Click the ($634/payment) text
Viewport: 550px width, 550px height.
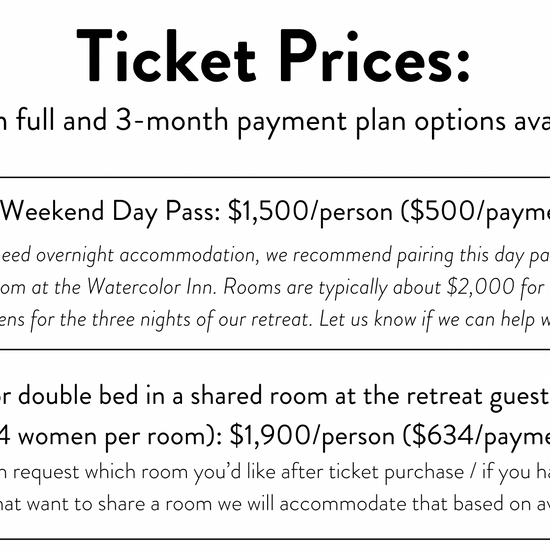[476, 437]
